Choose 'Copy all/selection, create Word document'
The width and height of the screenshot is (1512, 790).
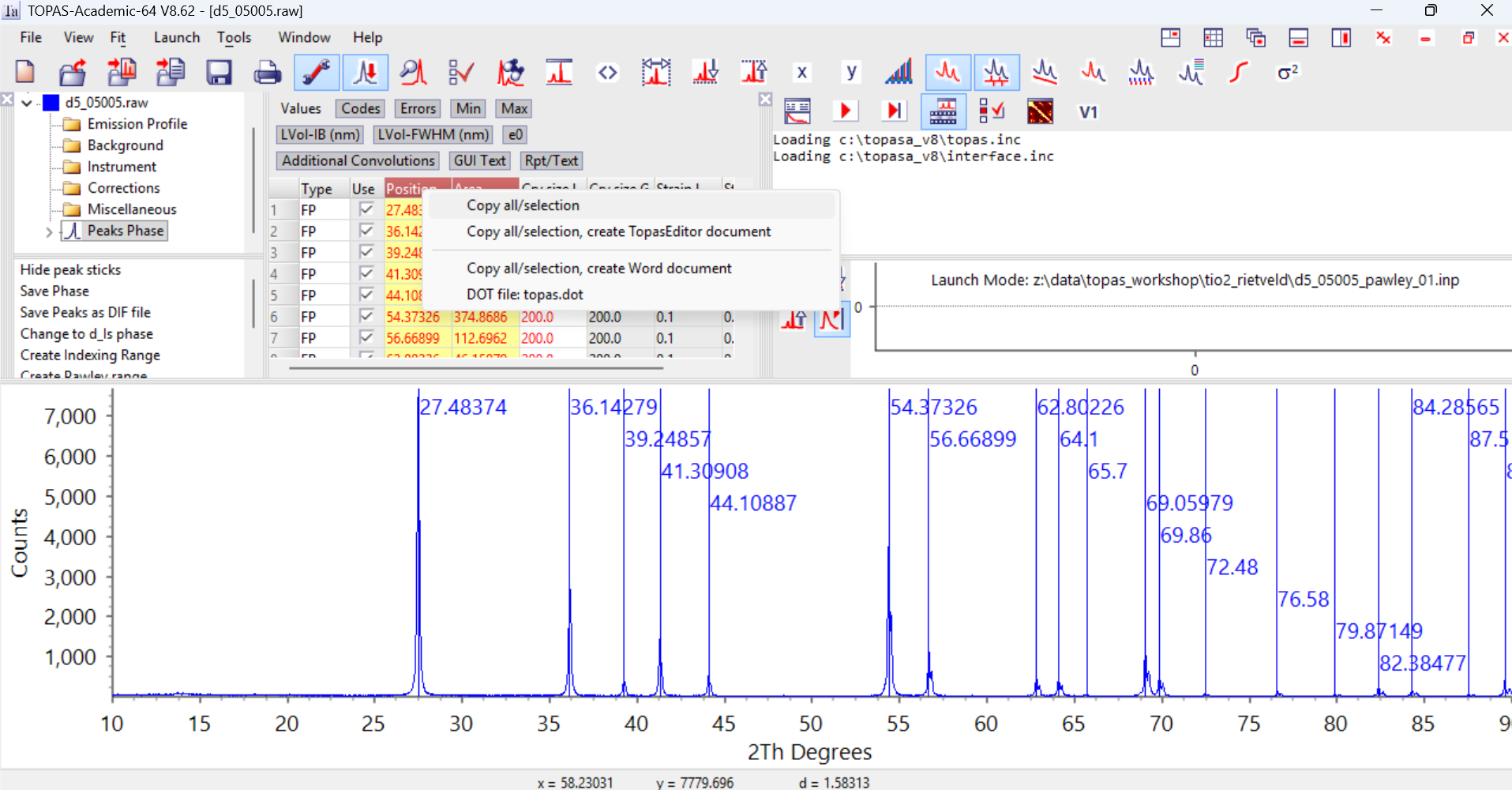(598, 269)
